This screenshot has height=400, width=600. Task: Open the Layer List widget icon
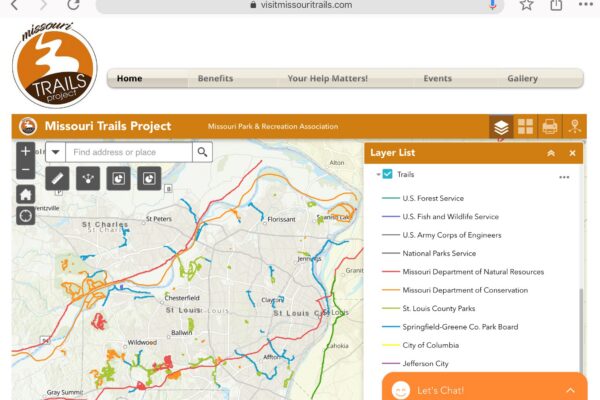coord(501,127)
